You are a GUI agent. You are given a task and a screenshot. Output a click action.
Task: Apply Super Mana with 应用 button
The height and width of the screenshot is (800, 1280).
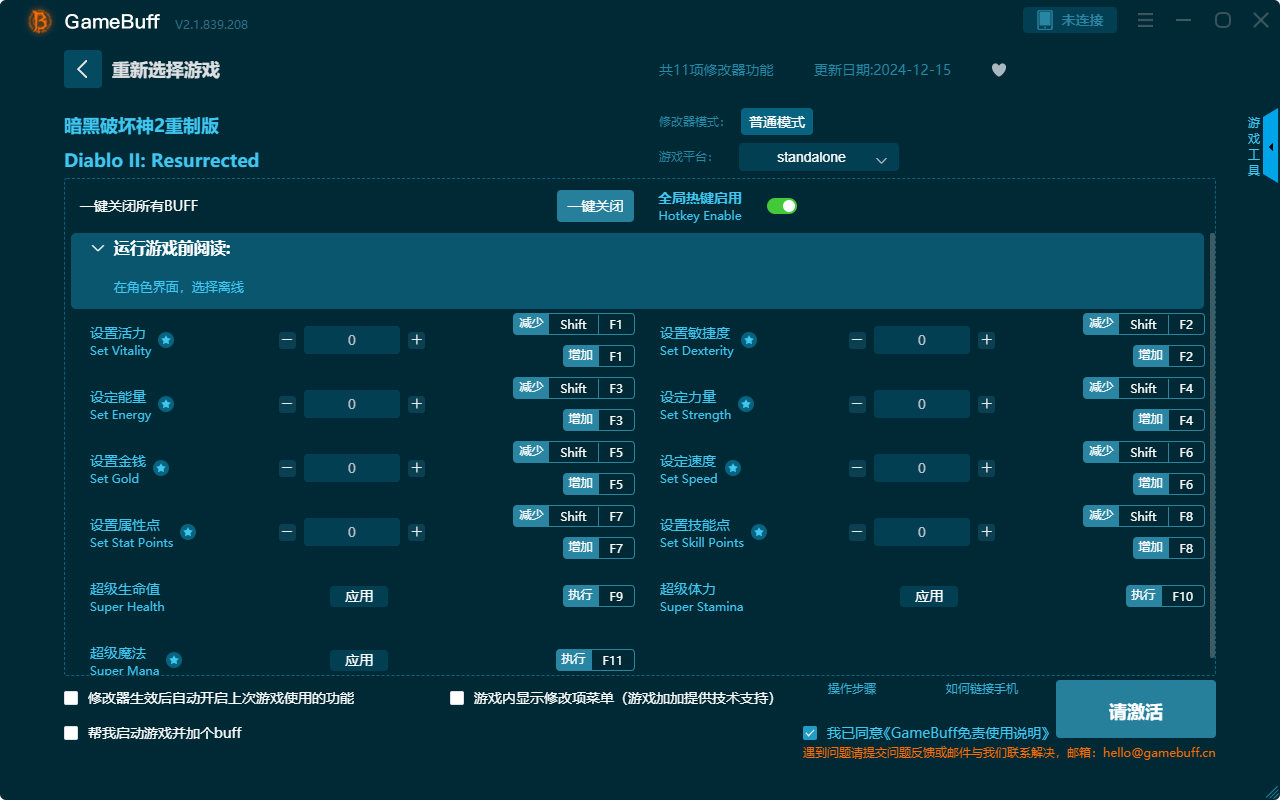359,660
